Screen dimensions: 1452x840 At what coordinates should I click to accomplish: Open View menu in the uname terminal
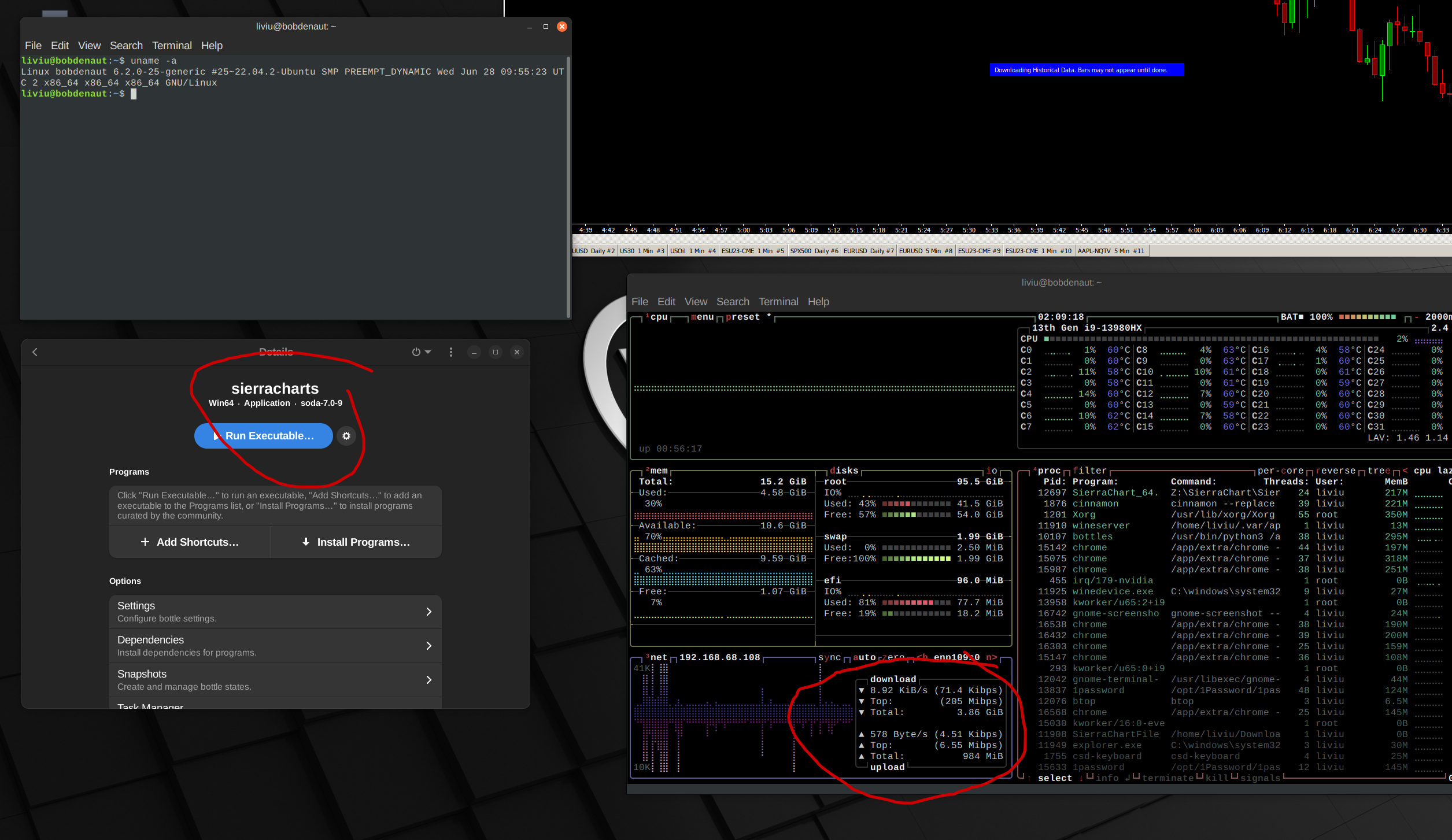pos(89,46)
